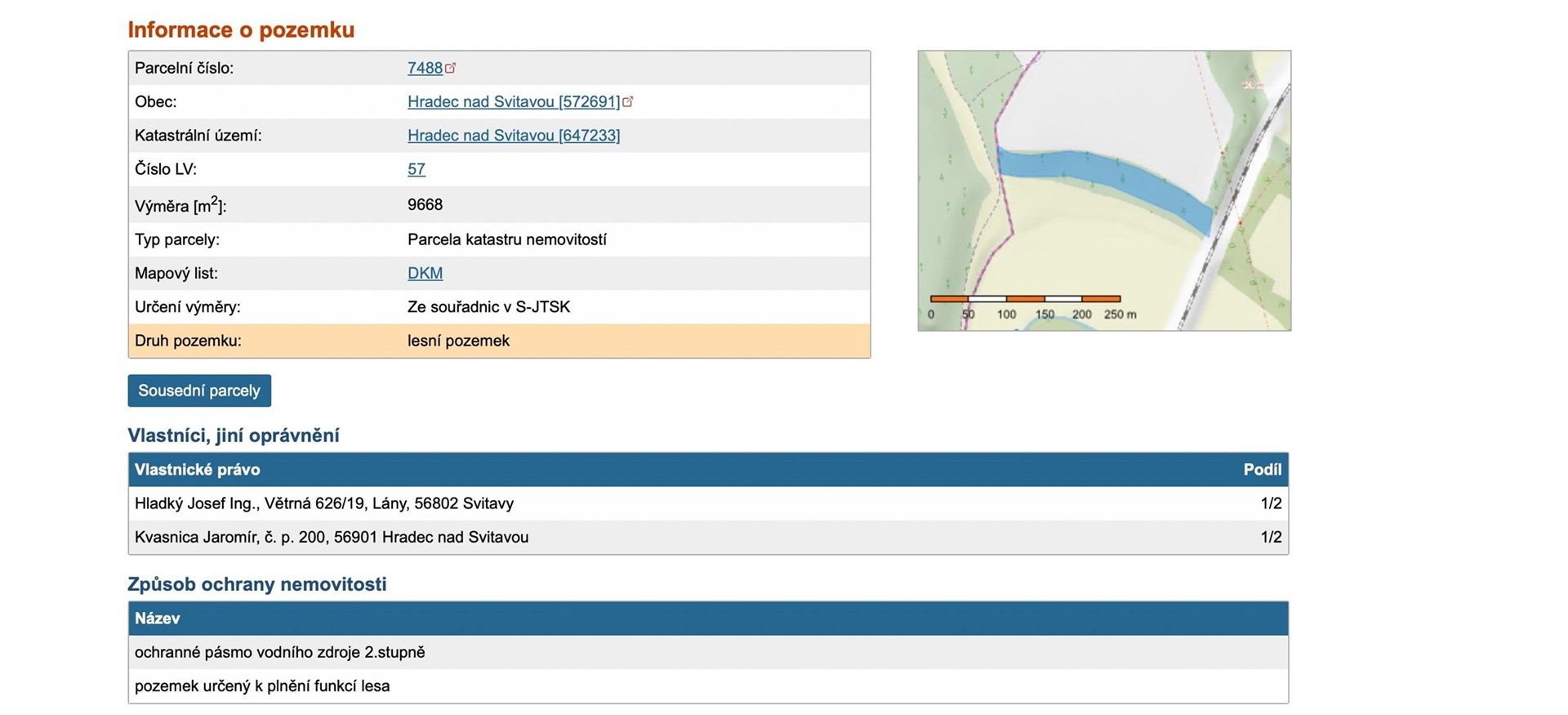
Task: Click the map scale bar
Action: click(1025, 299)
